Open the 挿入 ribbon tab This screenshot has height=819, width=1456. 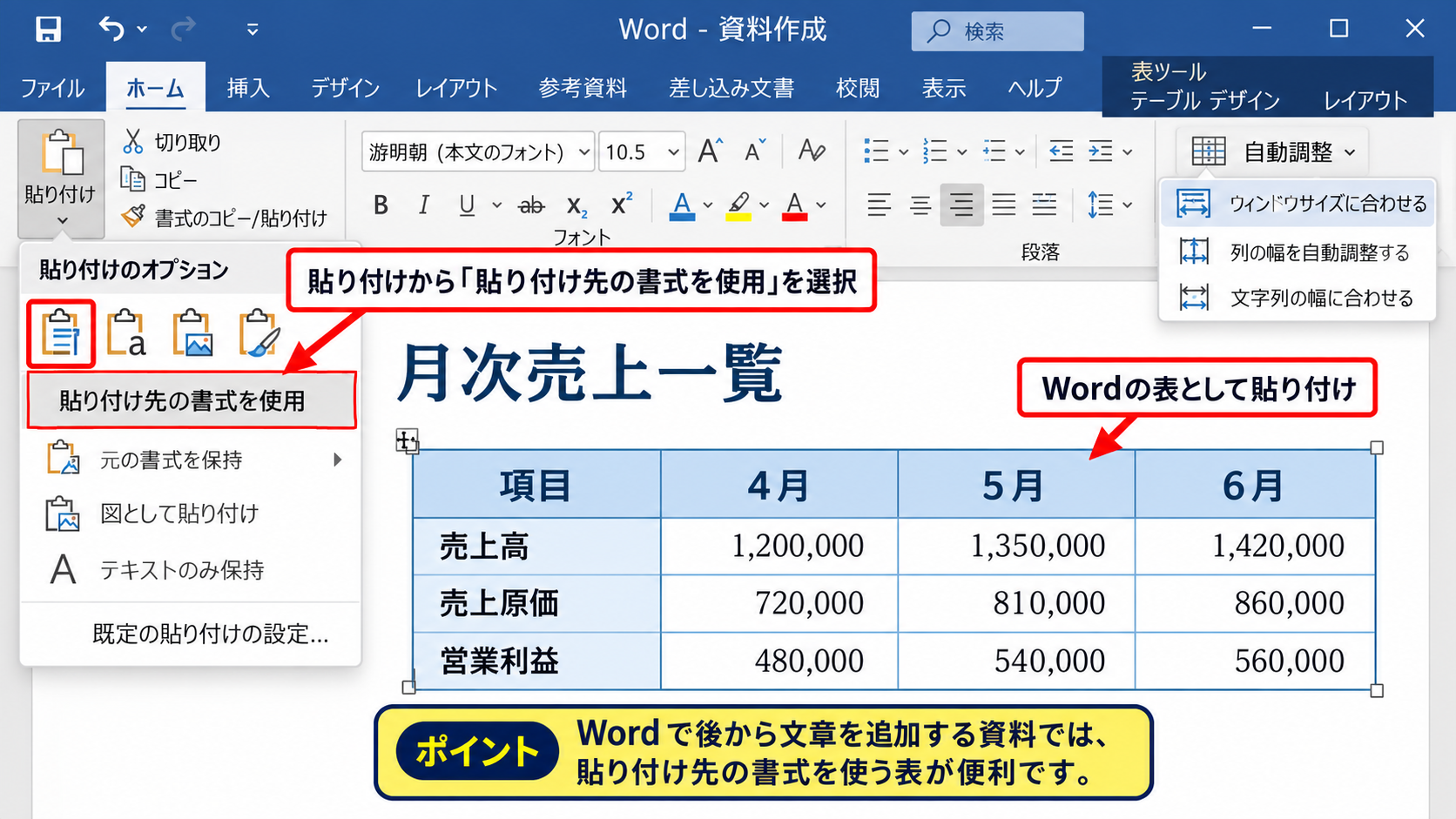pyautogui.click(x=248, y=88)
